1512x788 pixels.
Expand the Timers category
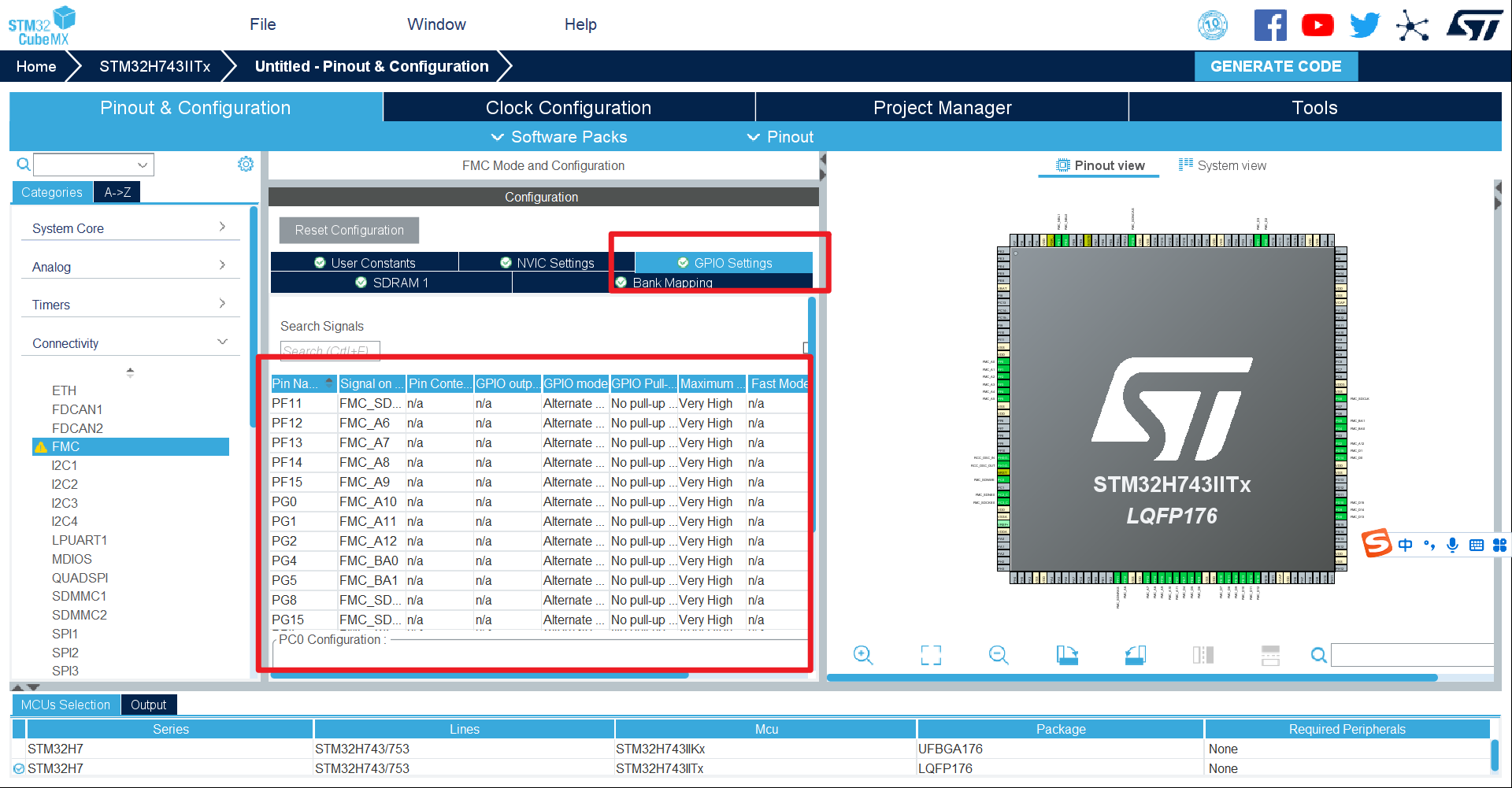[130, 305]
